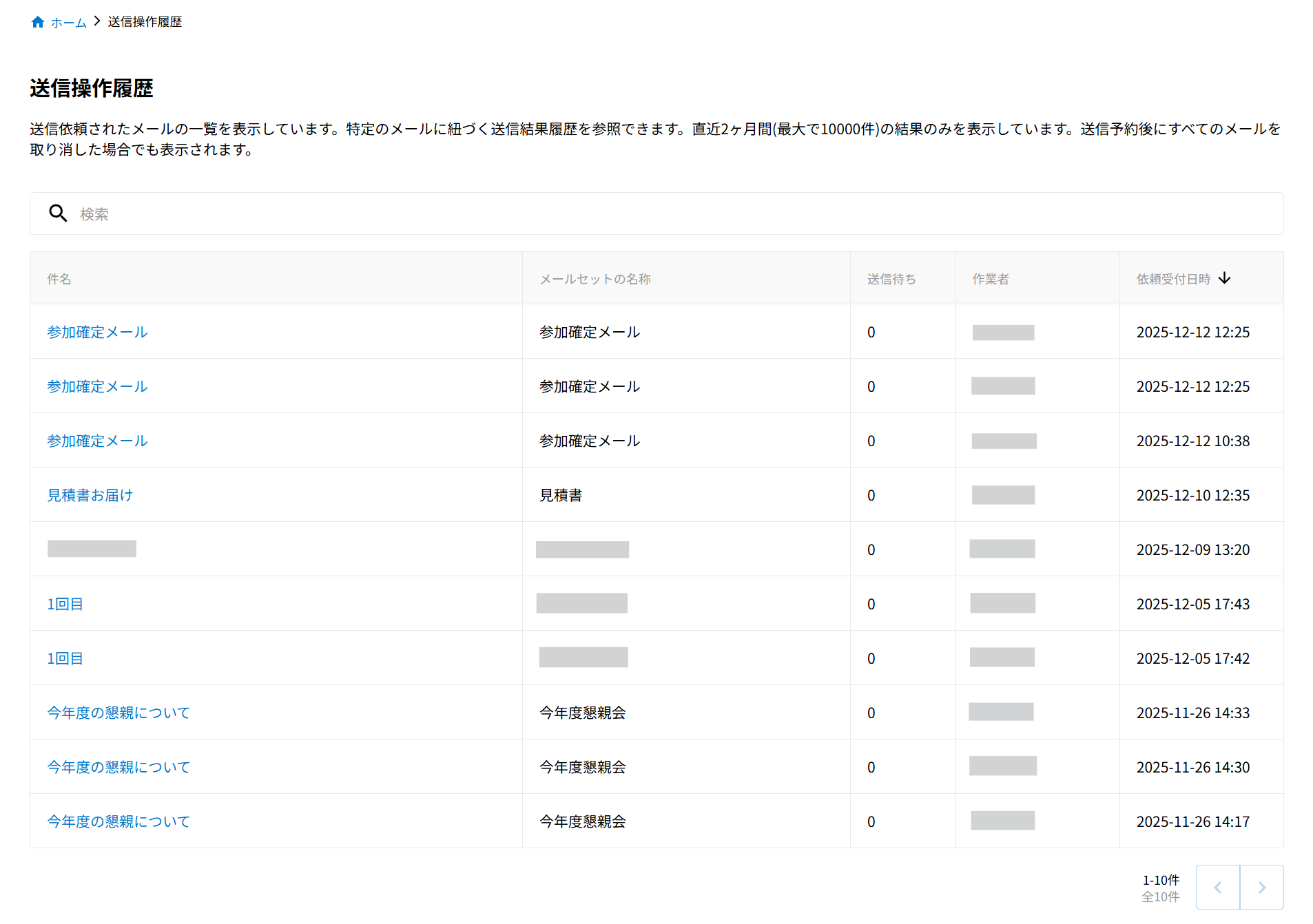The width and height of the screenshot is (1313, 924).
Task: Click the 作業者 column header
Action: pos(990,279)
